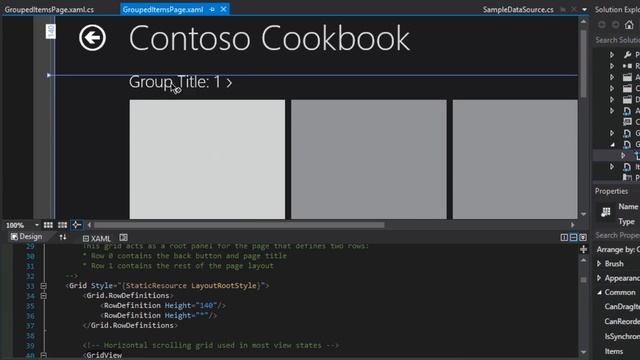640x360 pixels.
Task: Click designer vertical scroll down arrow
Action: click(584, 214)
